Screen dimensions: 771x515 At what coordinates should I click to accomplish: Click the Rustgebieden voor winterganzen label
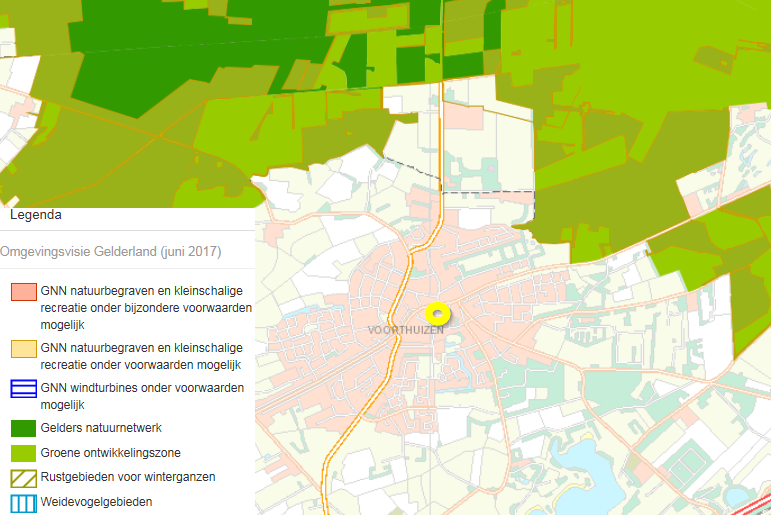(x=128, y=477)
